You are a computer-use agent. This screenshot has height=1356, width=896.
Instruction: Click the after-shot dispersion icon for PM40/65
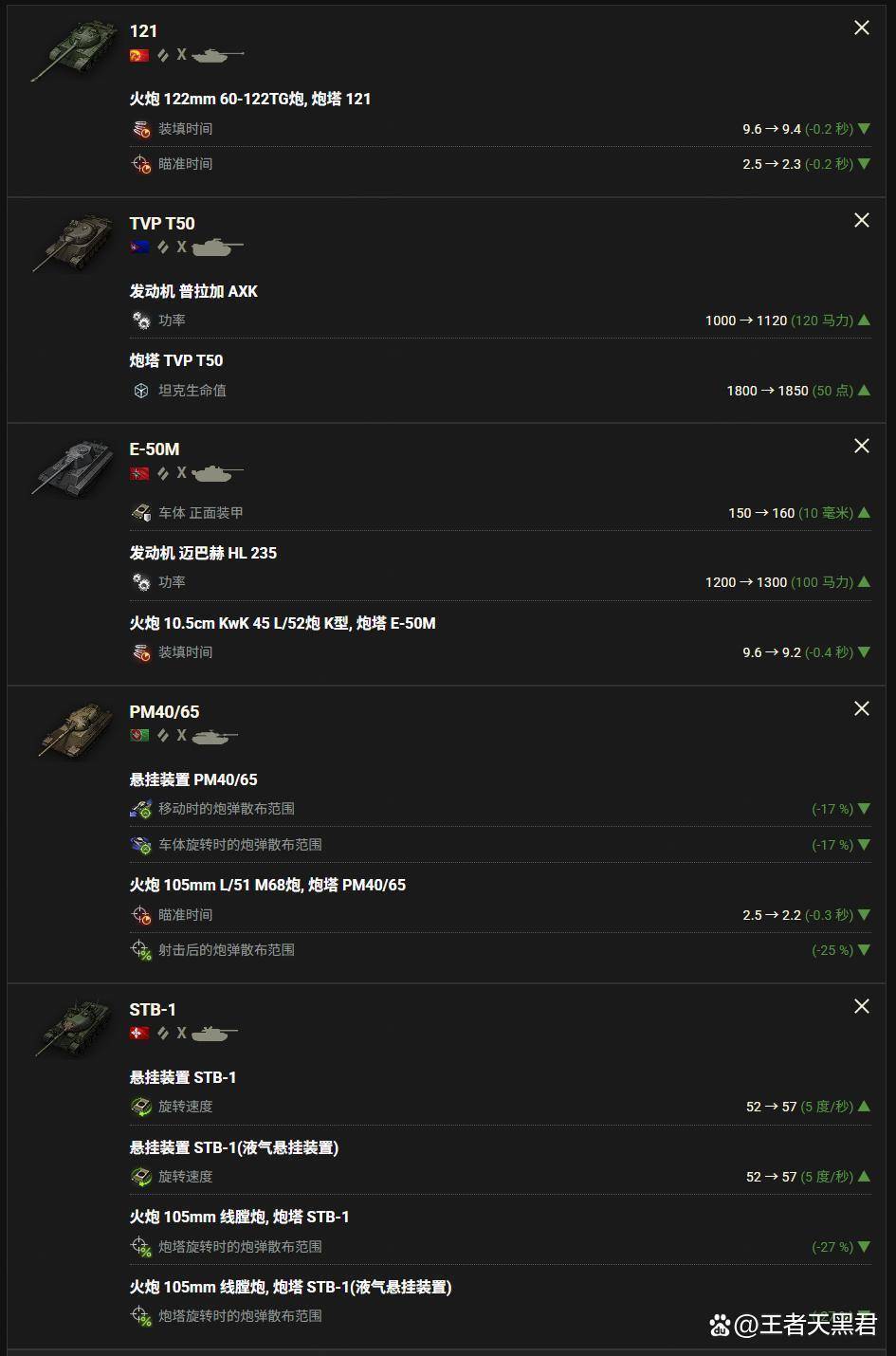pos(141,950)
